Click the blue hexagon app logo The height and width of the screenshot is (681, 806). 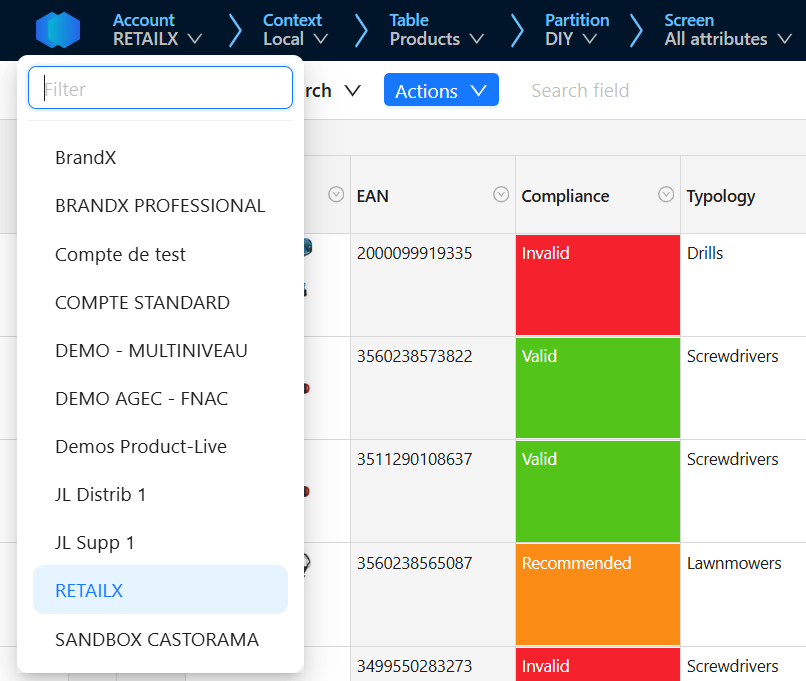57,30
